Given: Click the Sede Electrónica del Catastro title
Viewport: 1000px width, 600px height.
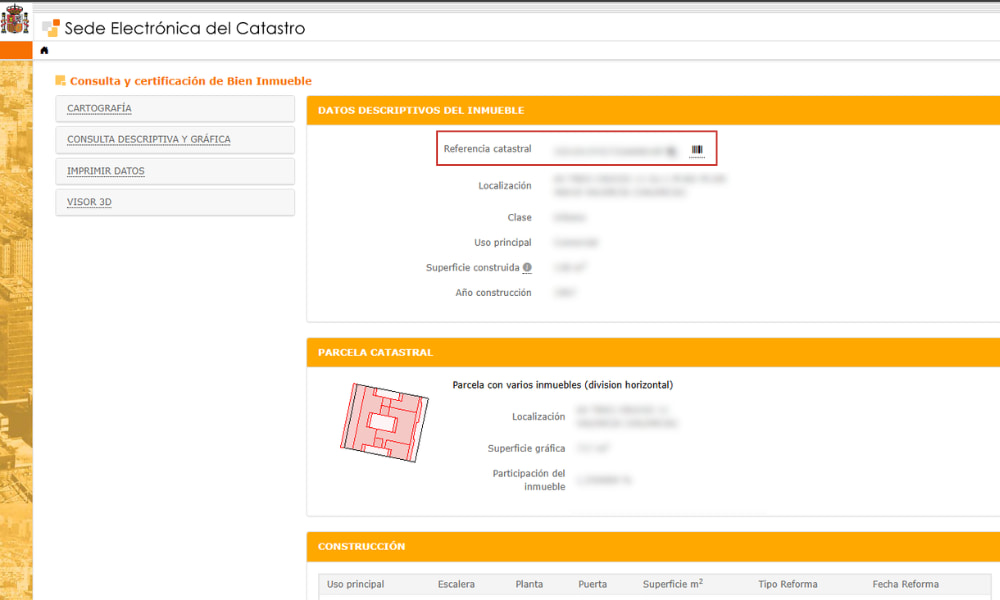Looking at the screenshot, I should (x=185, y=28).
